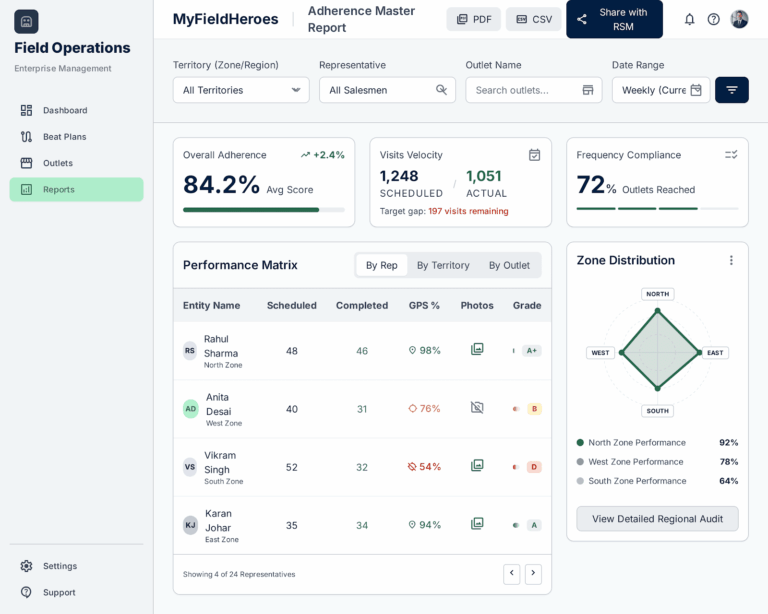
Task: Click View Detailed Regional Audit
Action: coord(657,519)
